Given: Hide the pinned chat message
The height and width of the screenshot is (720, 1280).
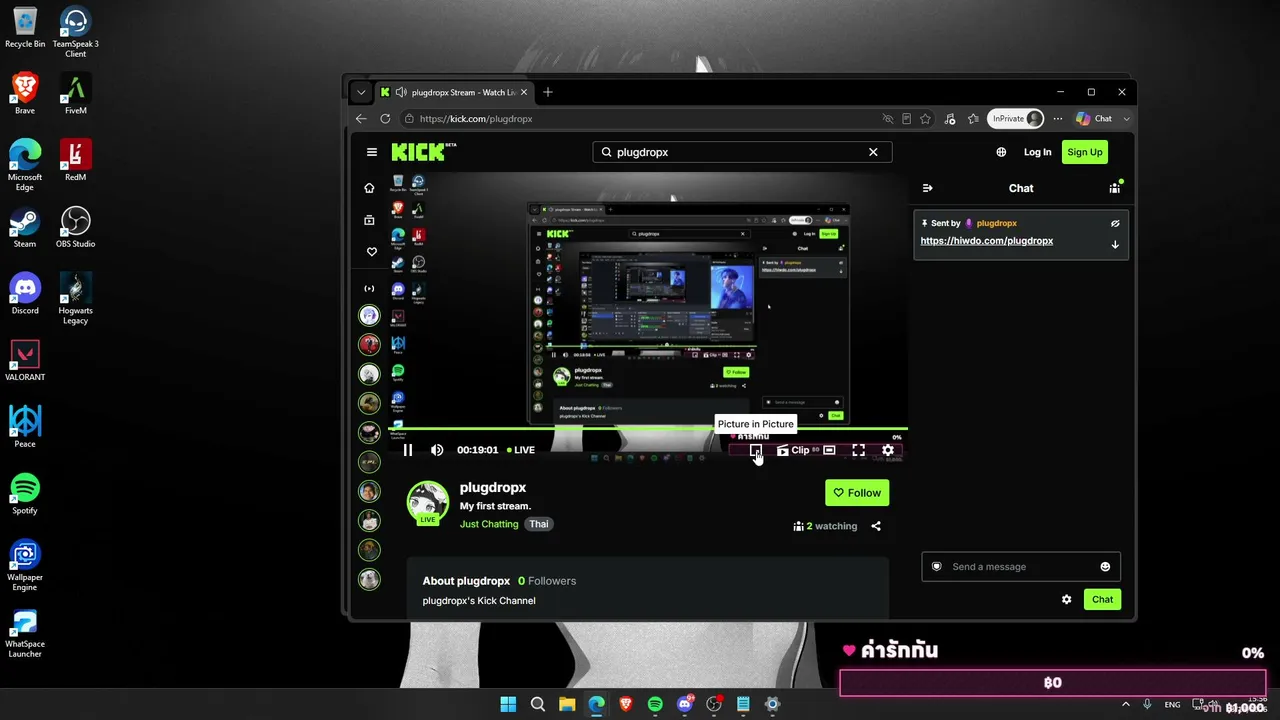Looking at the screenshot, I should coord(1115,223).
